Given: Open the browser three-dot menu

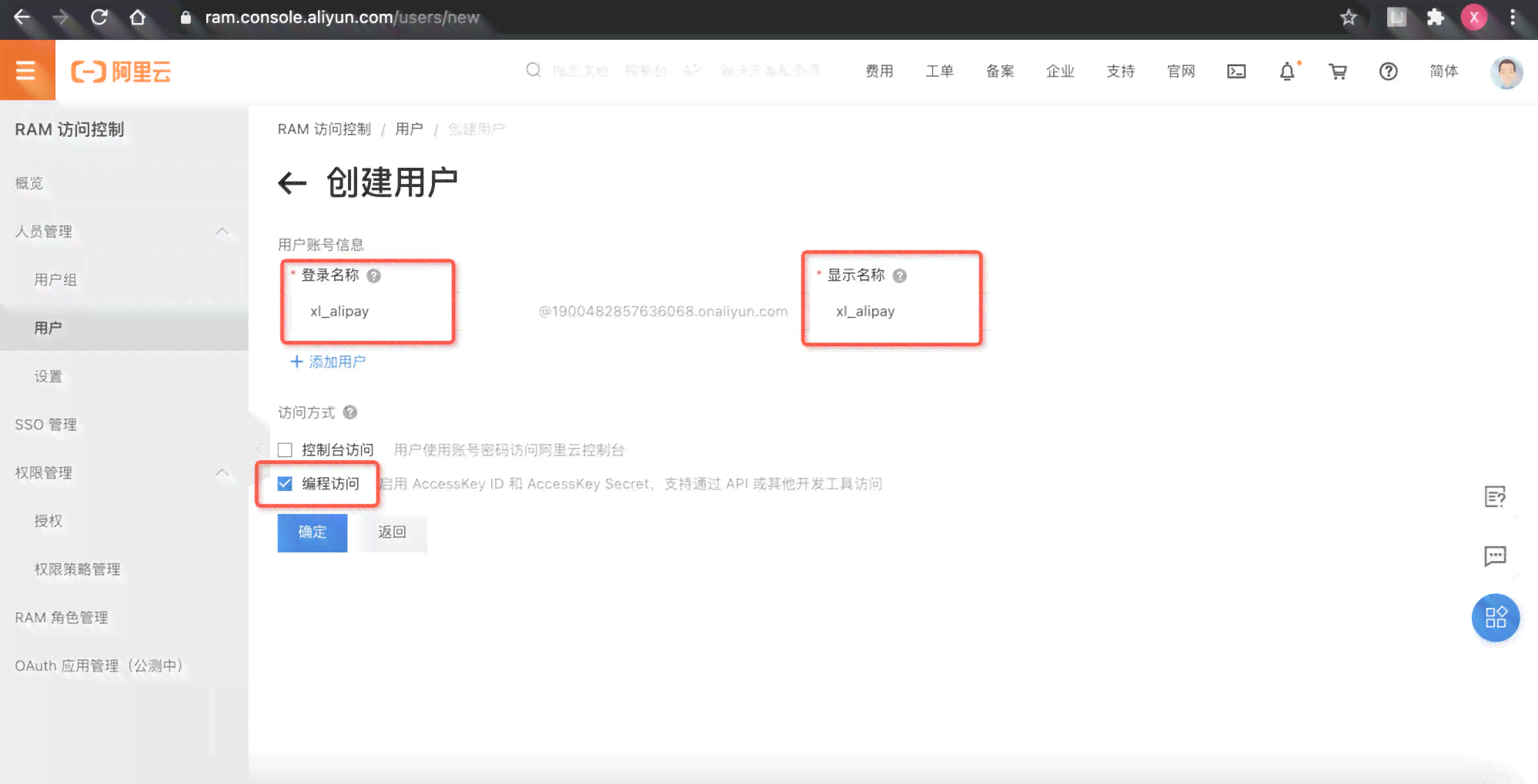Looking at the screenshot, I should point(1513,17).
